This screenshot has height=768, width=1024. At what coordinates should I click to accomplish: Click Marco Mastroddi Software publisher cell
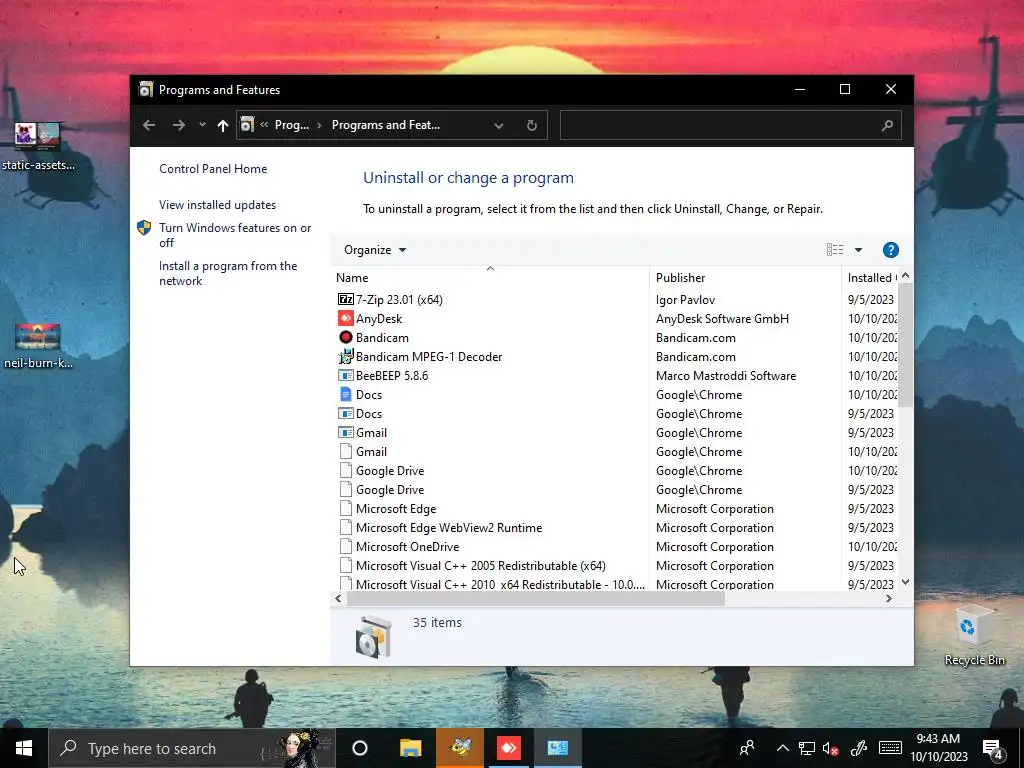[726, 376]
